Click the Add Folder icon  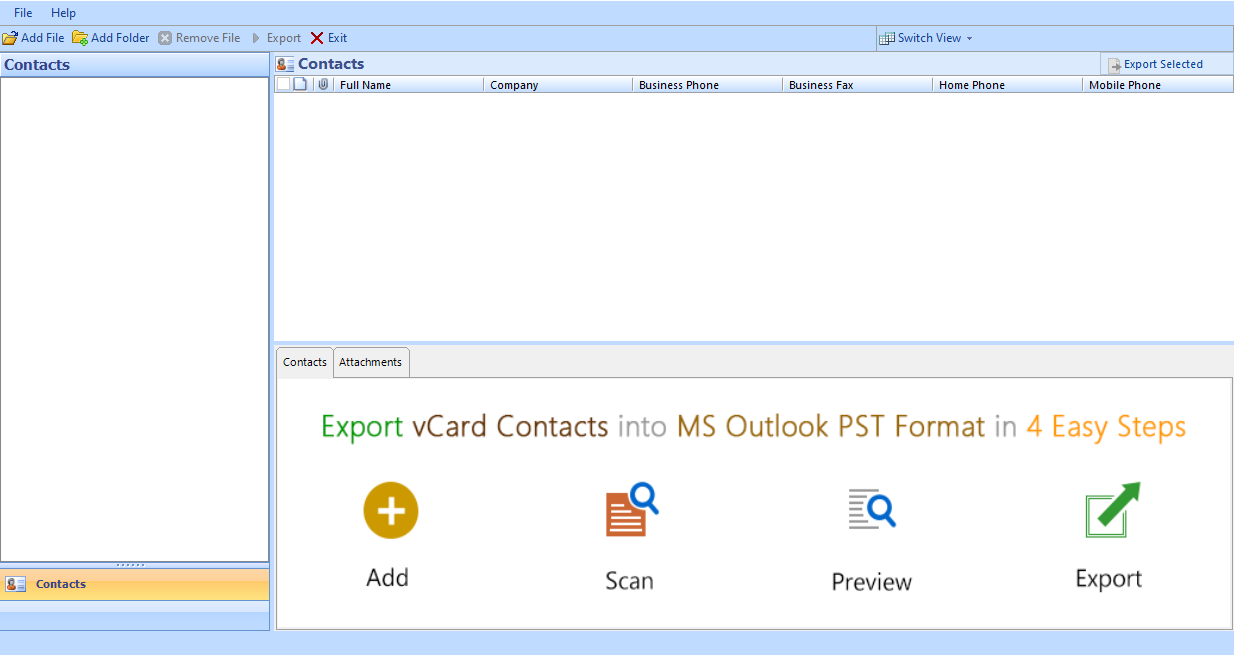79,38
